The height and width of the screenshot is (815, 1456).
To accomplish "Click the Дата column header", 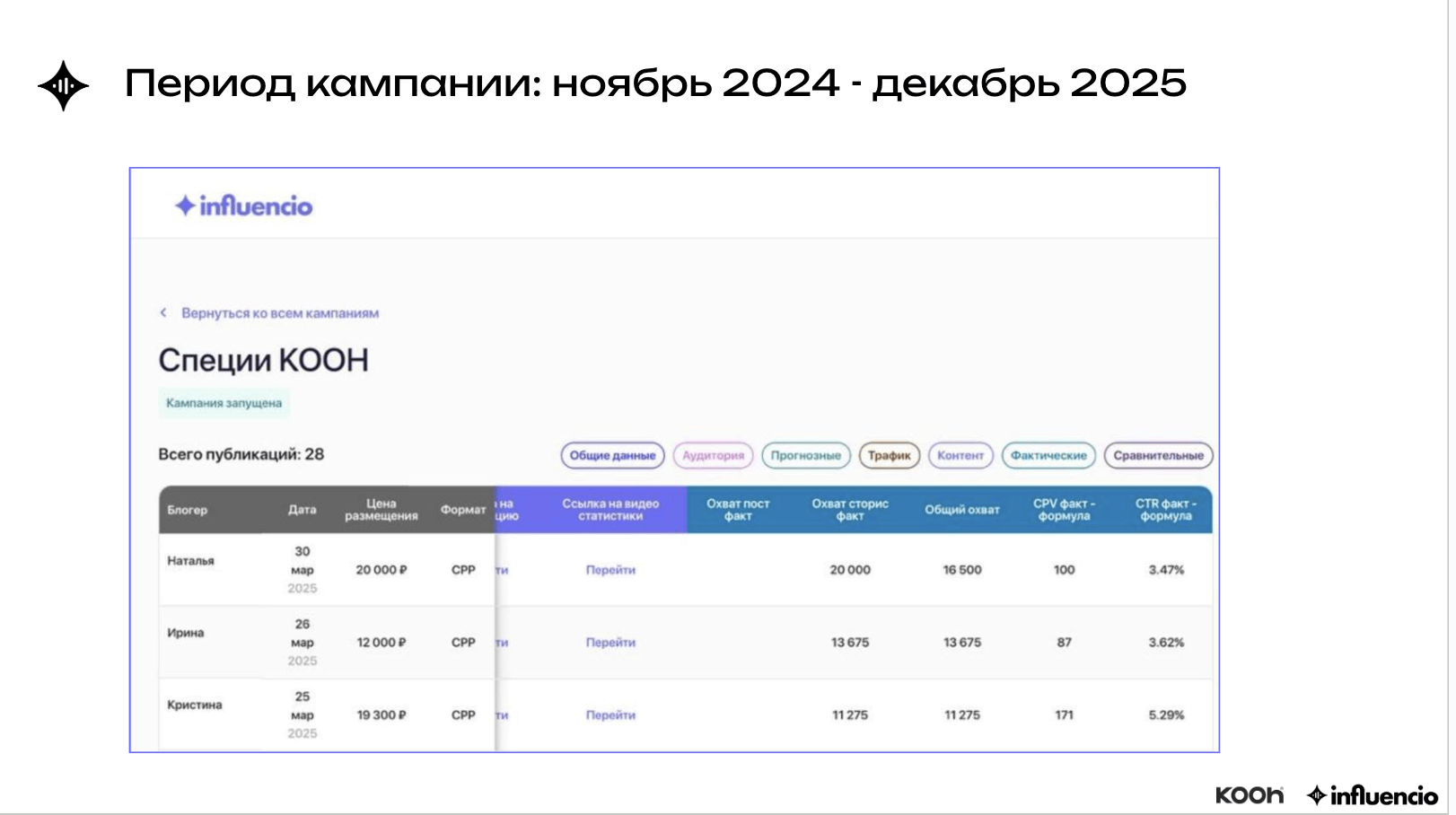I will [303, 510].
